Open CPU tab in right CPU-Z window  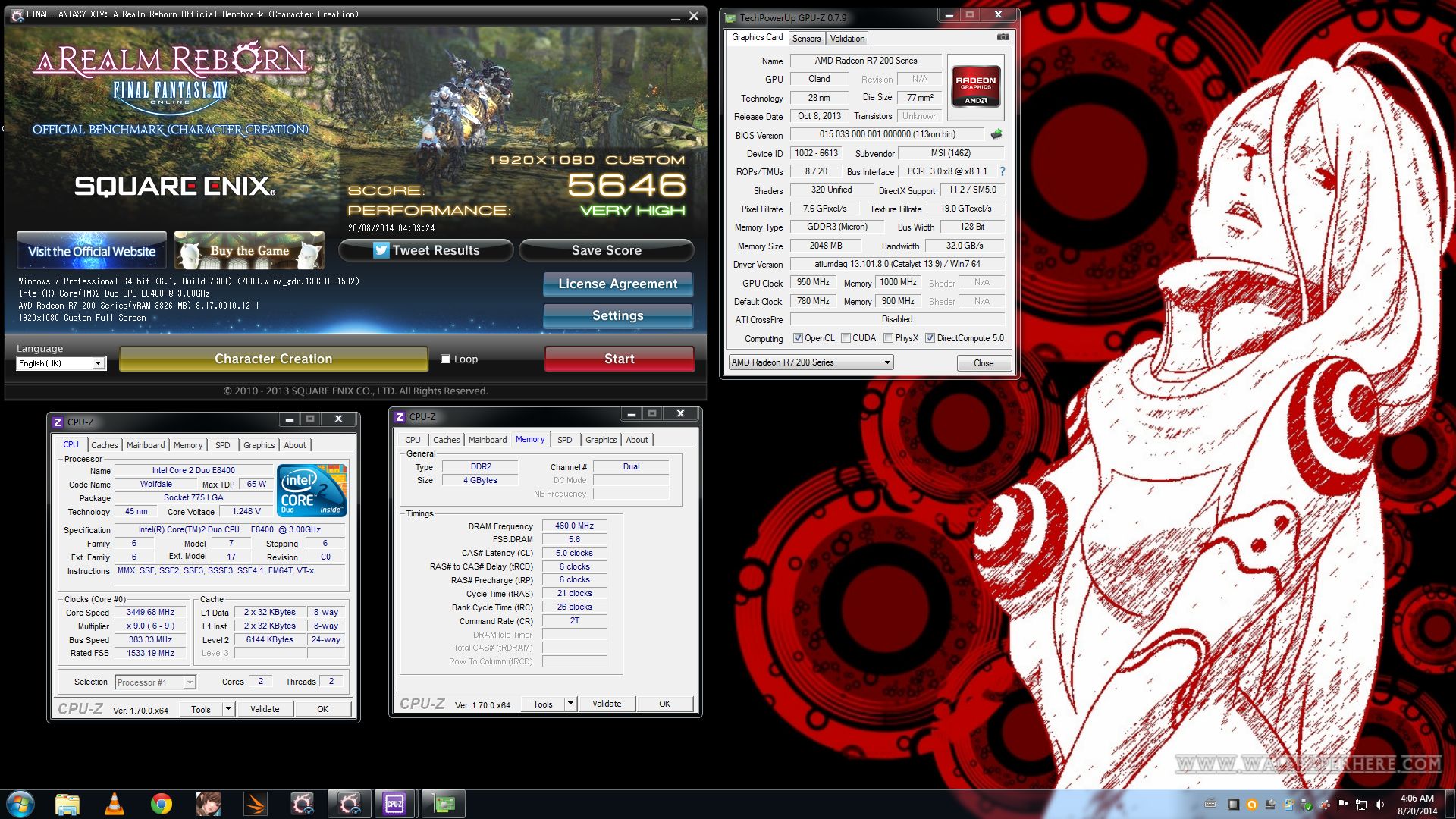point(413,440)
